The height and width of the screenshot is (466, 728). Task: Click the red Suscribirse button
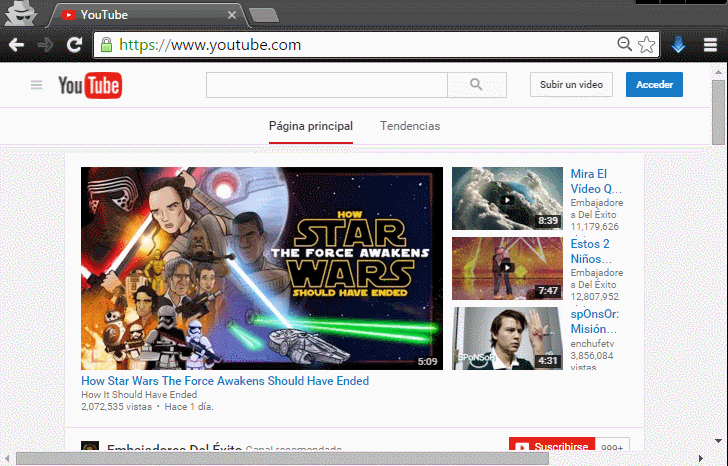tap(552, 445)
